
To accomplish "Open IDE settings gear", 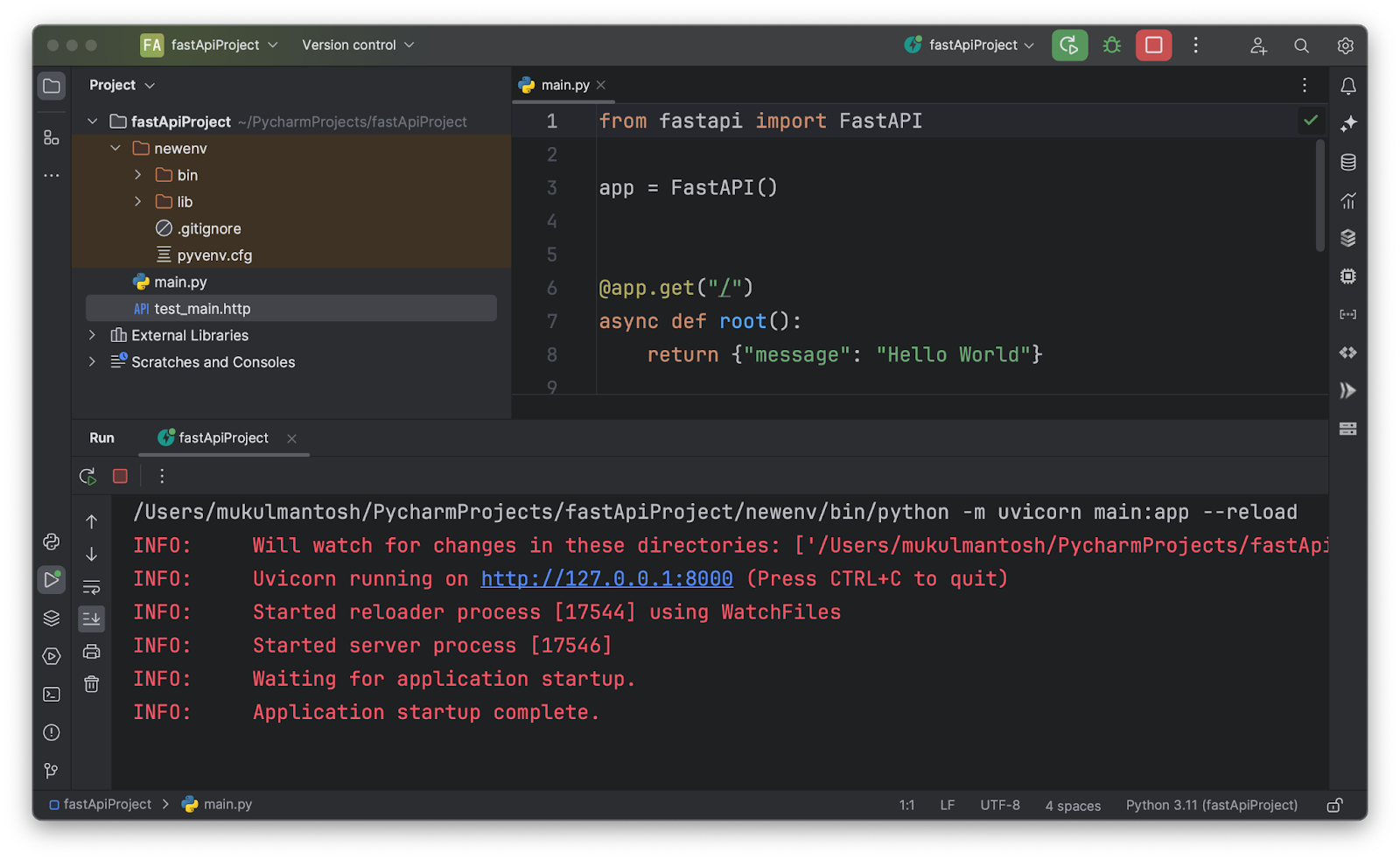I will point(1346,45).
